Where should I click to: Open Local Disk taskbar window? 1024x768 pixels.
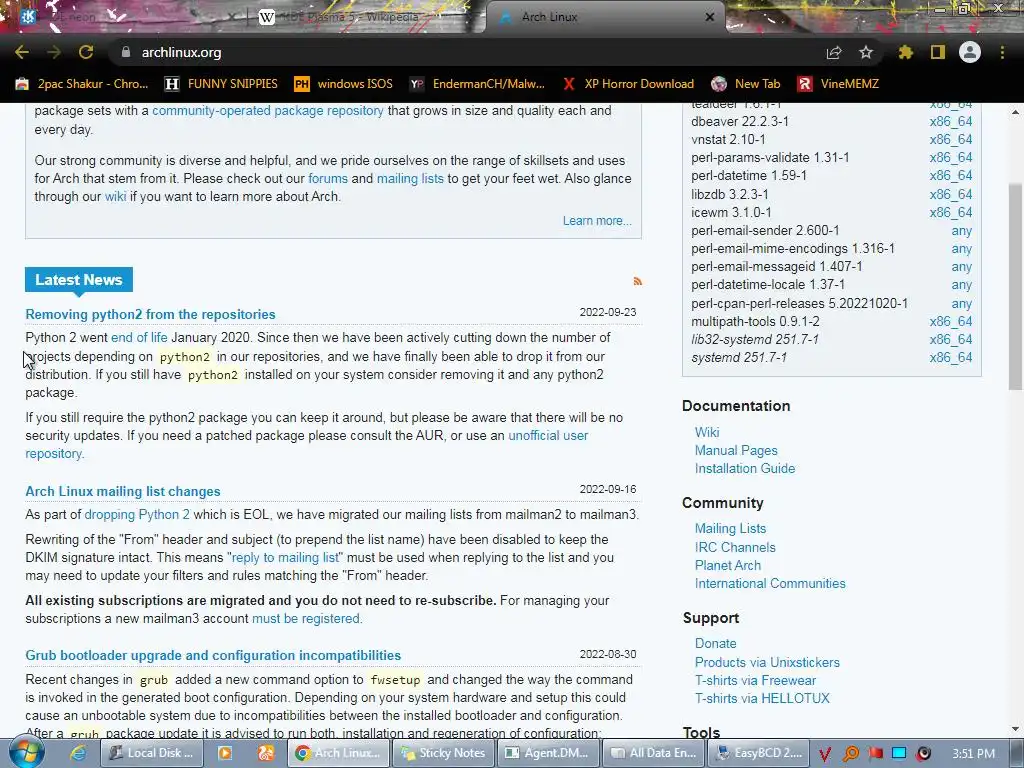coord(152,753)
